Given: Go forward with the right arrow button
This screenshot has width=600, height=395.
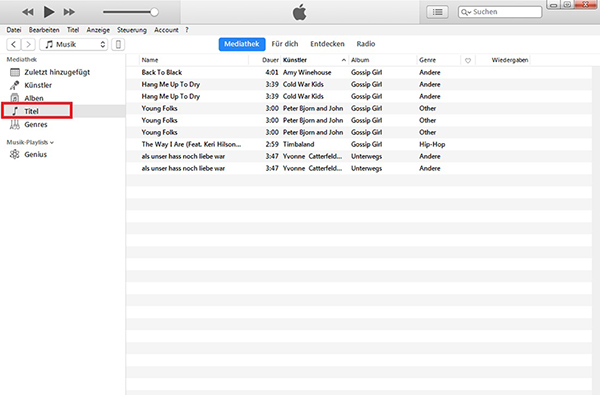Looking at the screenshot, I should [x=28, y=44].
